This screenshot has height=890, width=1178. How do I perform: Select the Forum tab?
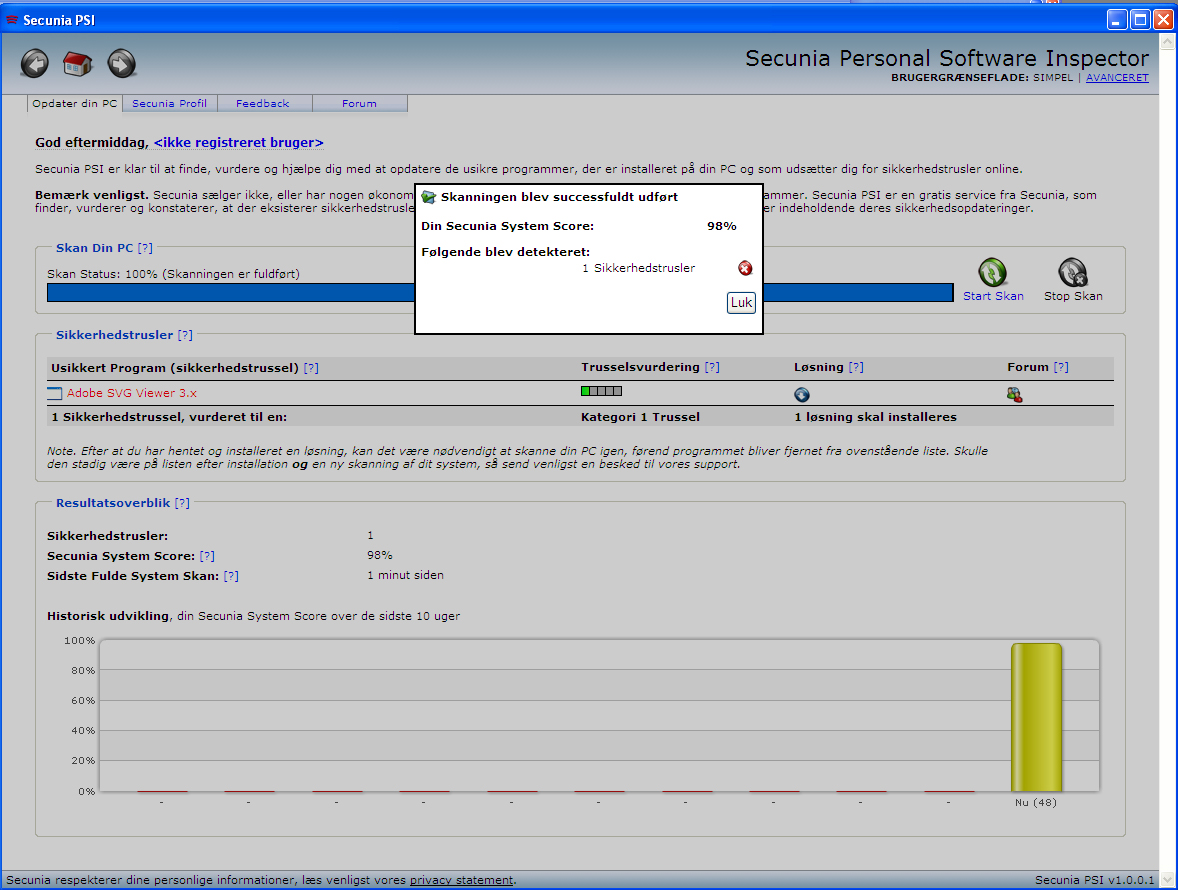click(x=359, y=104)
